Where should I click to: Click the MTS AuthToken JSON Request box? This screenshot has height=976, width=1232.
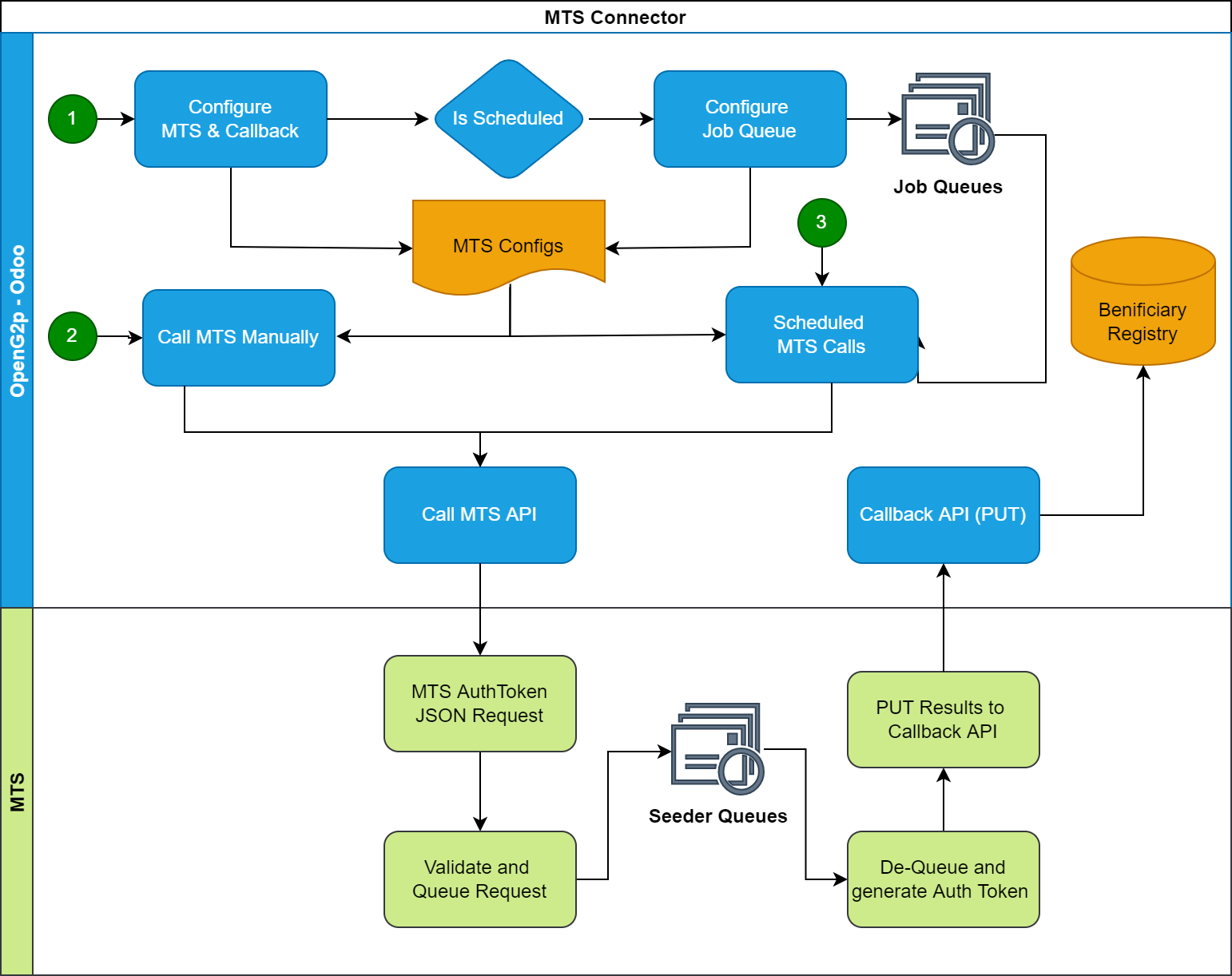pos(479,704)
